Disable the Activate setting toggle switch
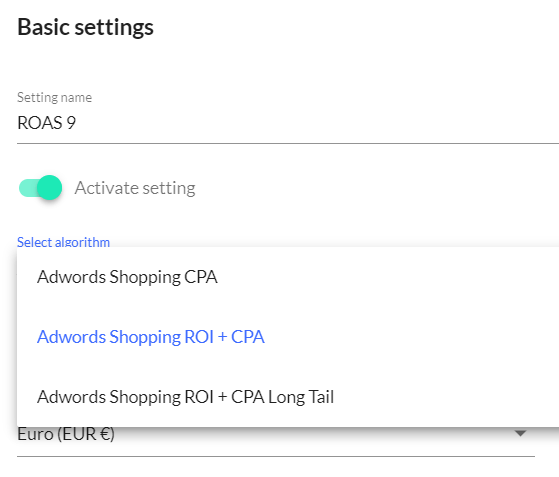Viewport: 559px width, 477px height. click(x=40, y=188)
